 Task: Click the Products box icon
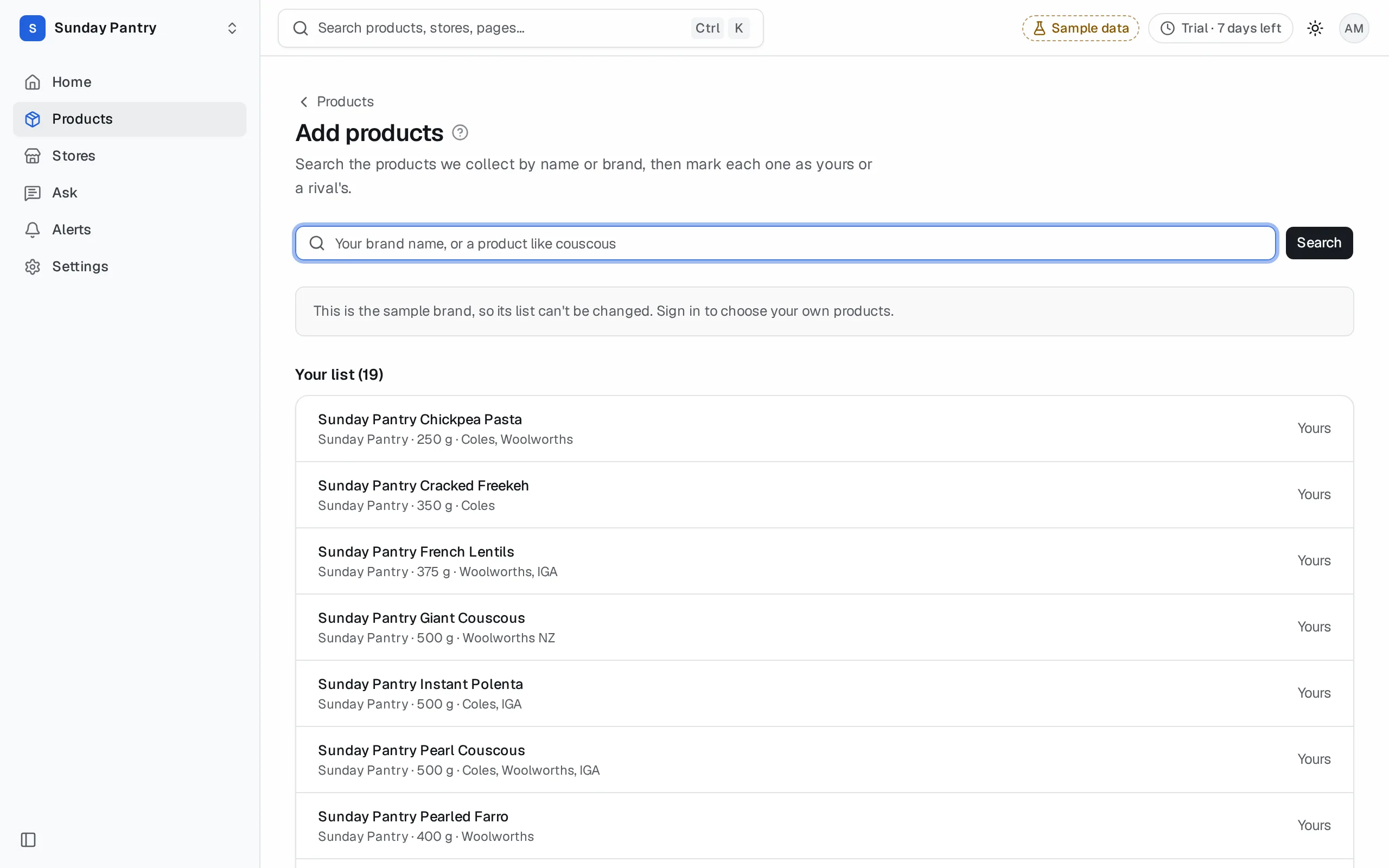tap(33, 119)
